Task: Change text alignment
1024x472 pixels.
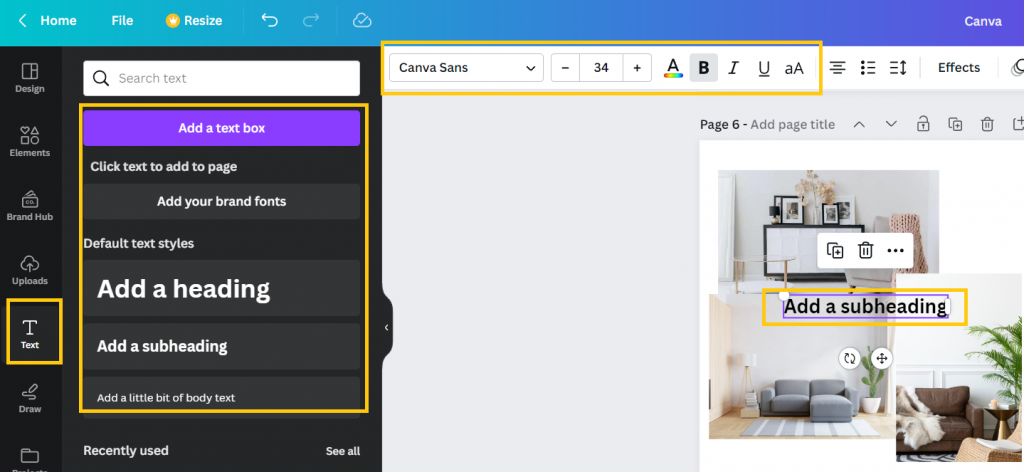Action: click(x=838, y=67)
